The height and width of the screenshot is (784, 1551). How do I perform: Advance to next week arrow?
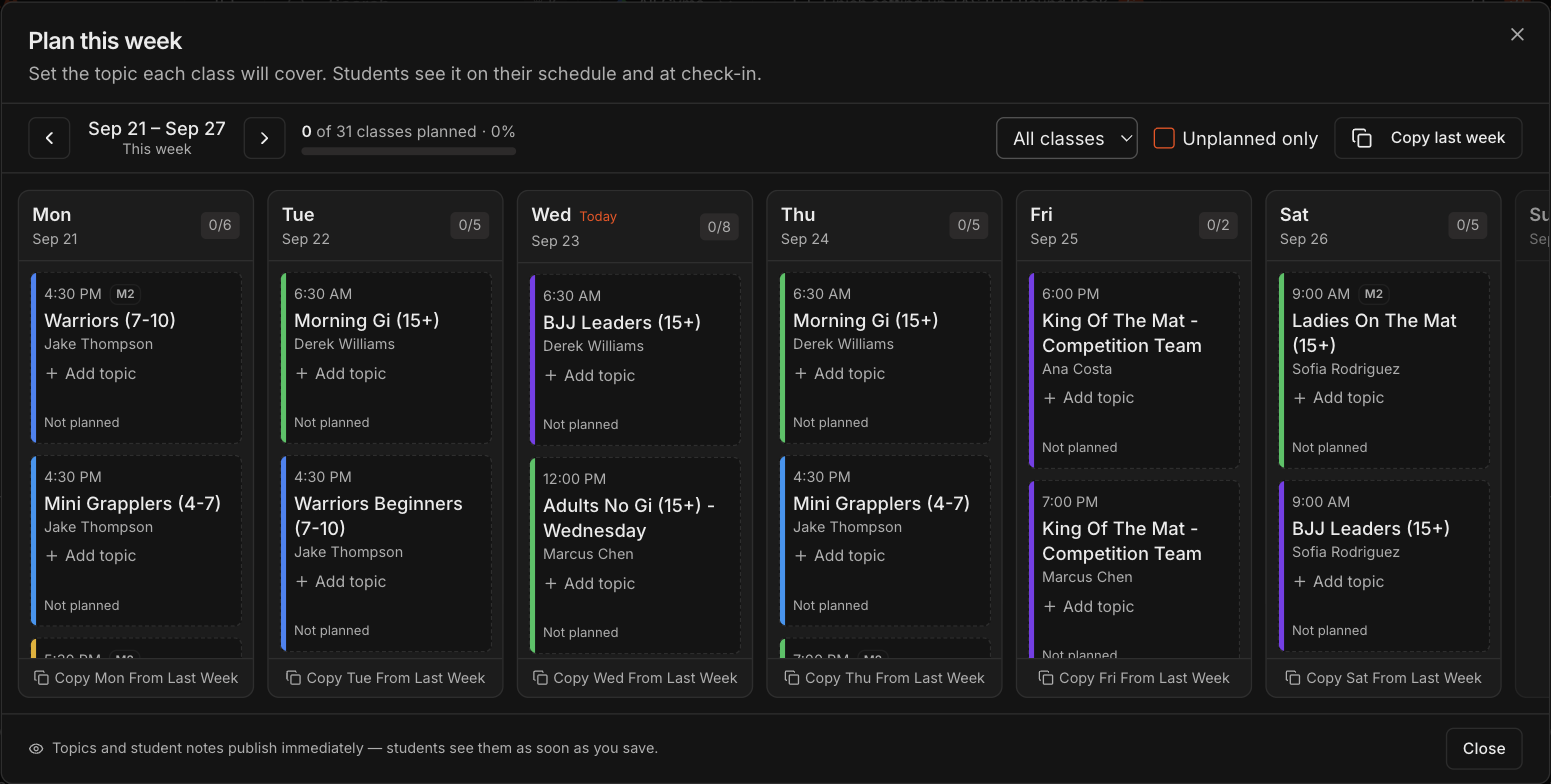pyautogui.click(x=264, y=138)
